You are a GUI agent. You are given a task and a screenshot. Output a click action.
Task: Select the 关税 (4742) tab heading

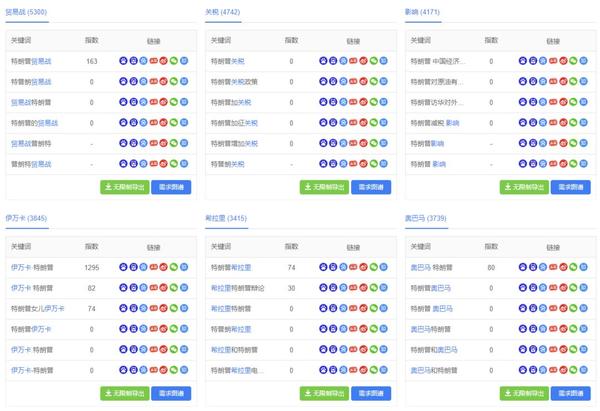223,12
